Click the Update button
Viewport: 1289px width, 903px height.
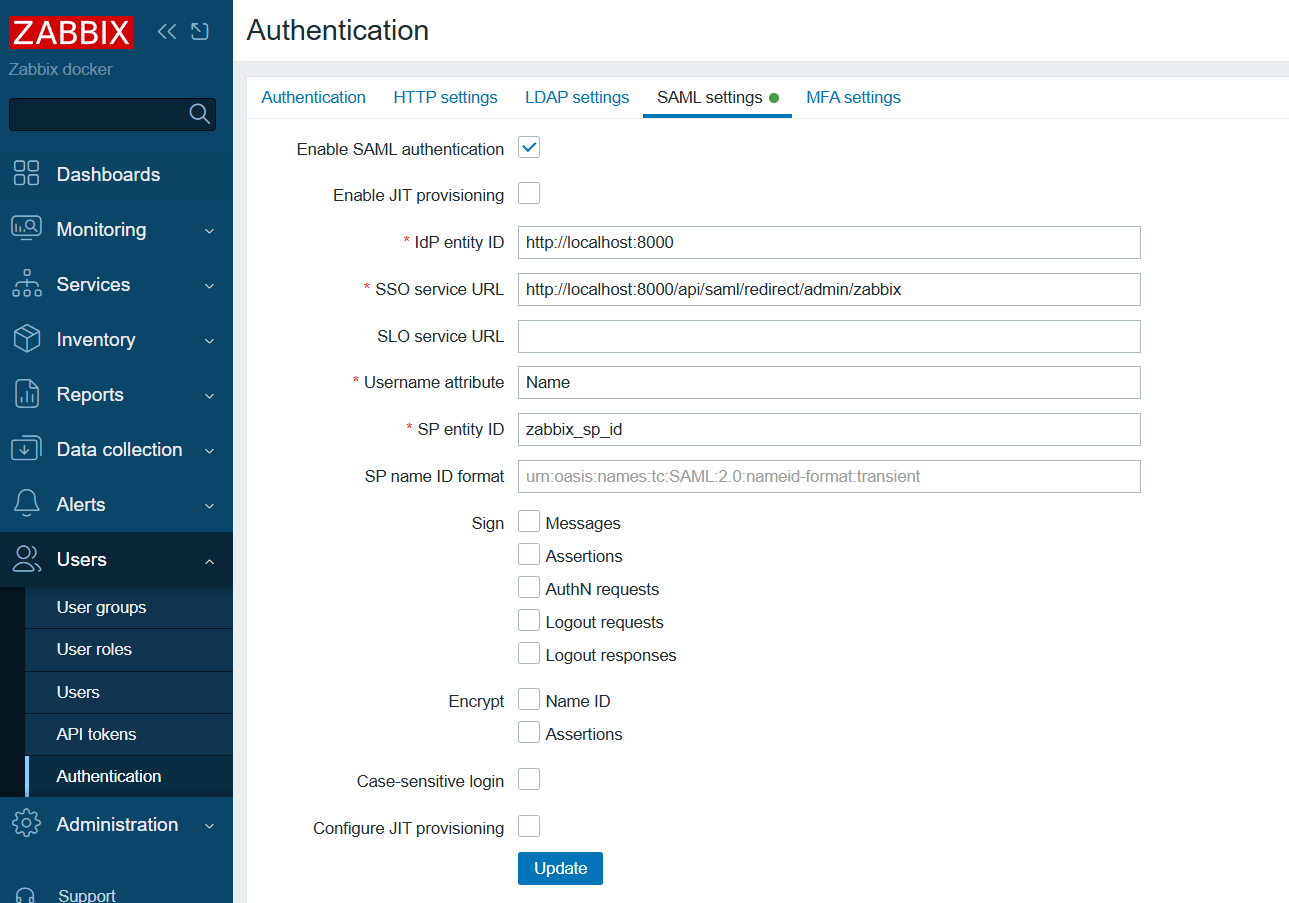click(559, 868)
